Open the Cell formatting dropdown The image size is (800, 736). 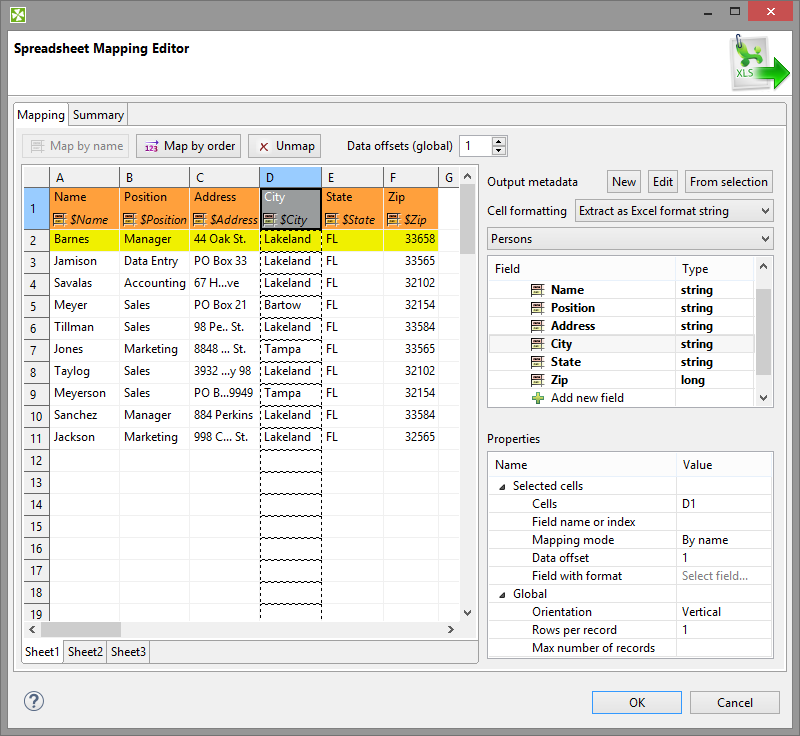pos(674,211)
